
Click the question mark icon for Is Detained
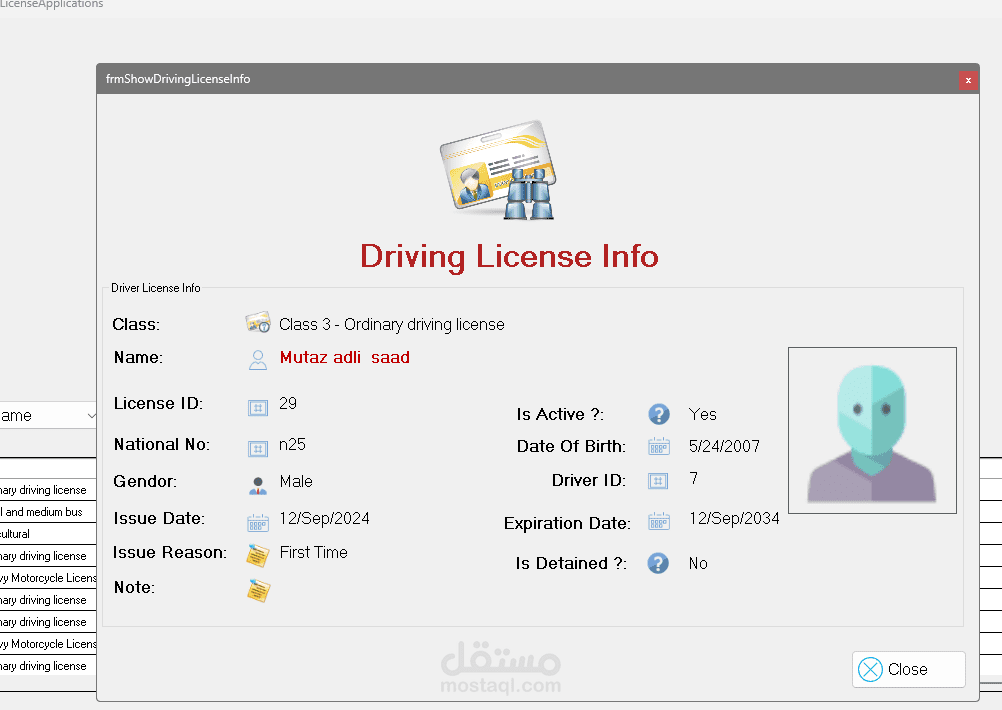pyautogui.click(x=658, y=563)
